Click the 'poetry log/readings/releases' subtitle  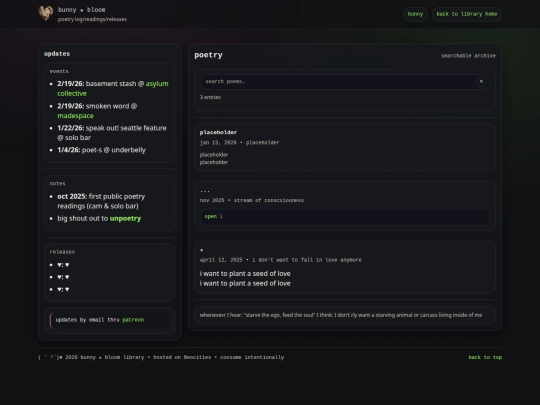92,20
